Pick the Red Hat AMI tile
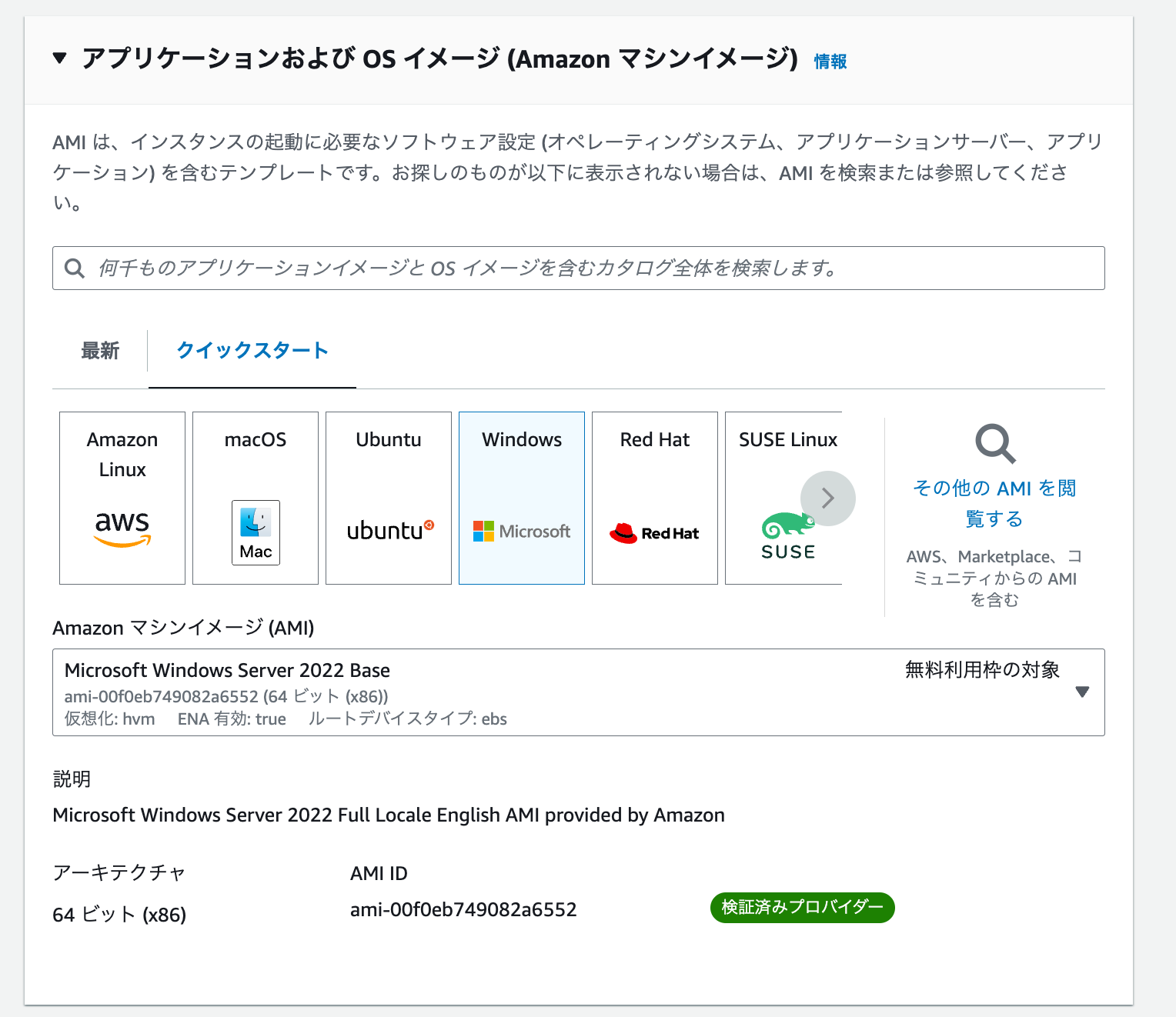 (x=655, y=498)
